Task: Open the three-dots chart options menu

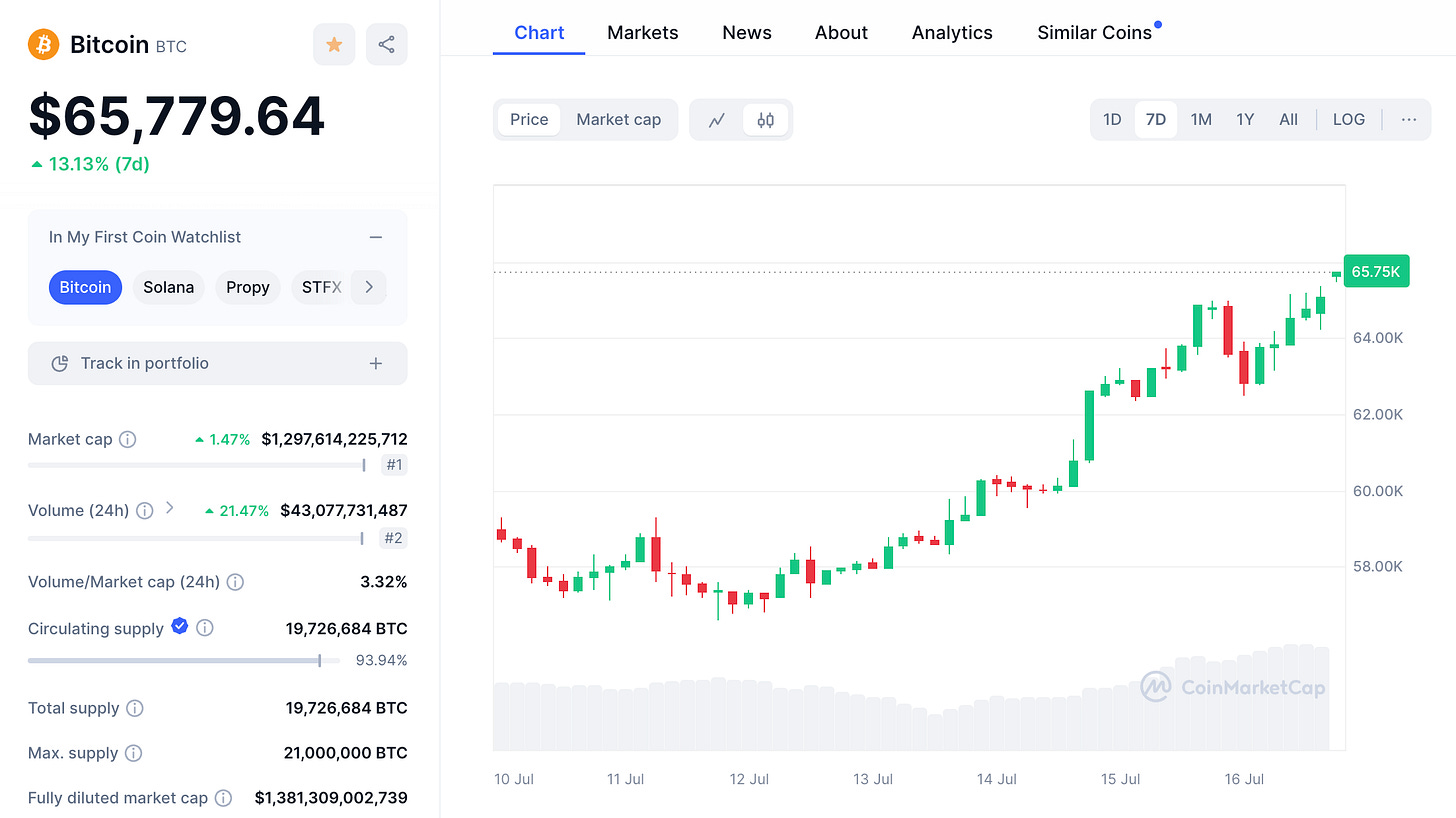Action: [x=1409, y=120]
